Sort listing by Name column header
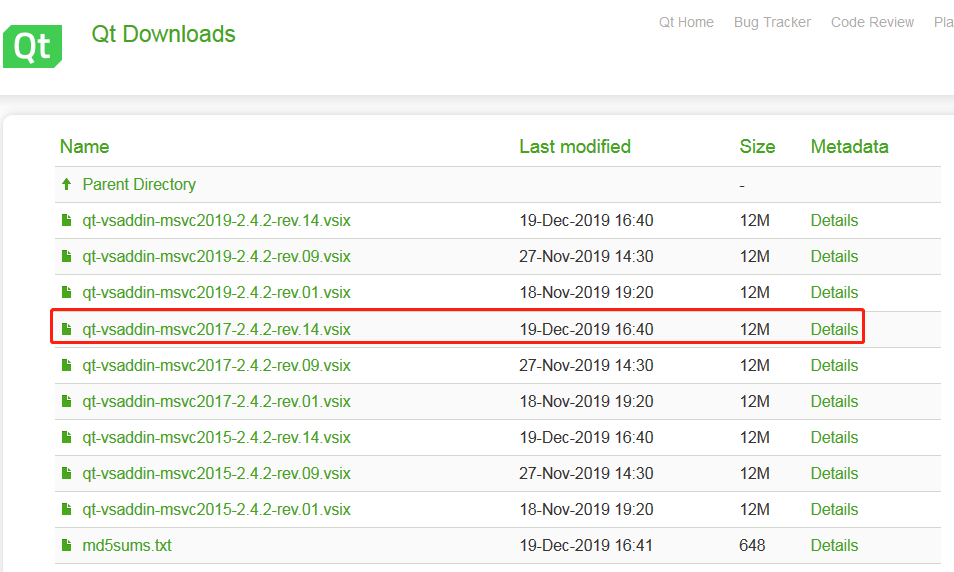The image size is (954, 572). pos(85,147)
